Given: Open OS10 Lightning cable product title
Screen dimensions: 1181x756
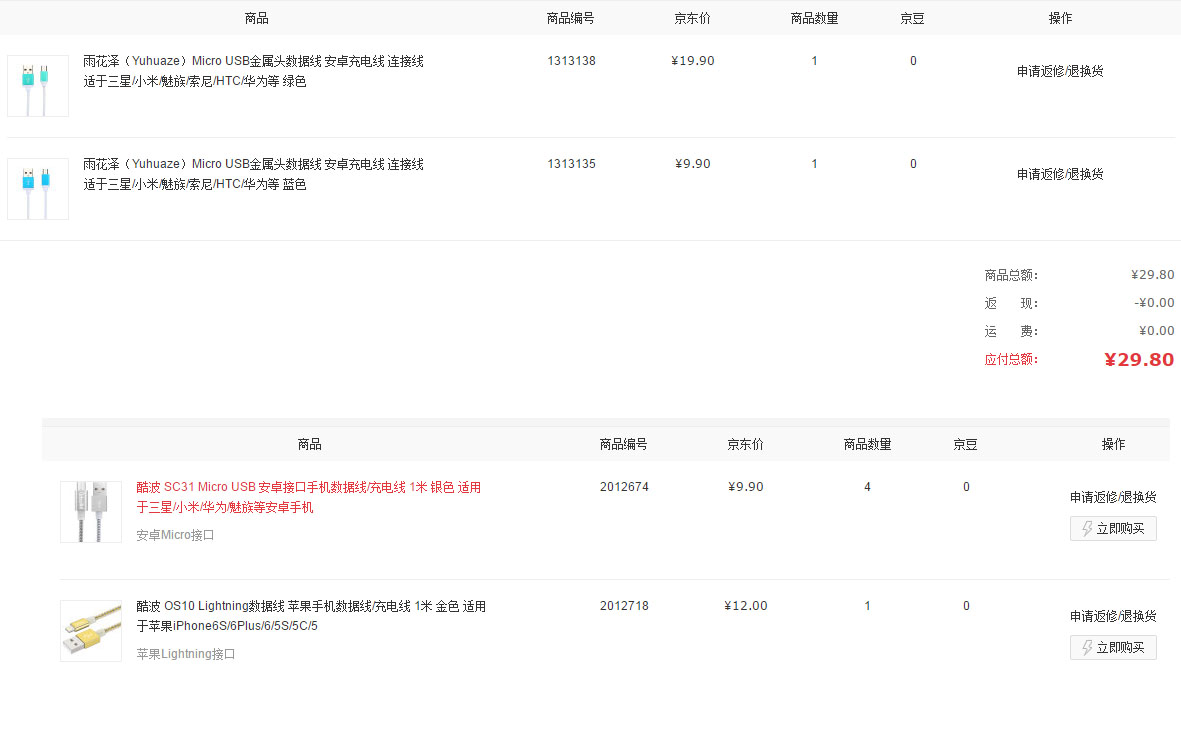Looking at the screenshot, I should (311, 616).
